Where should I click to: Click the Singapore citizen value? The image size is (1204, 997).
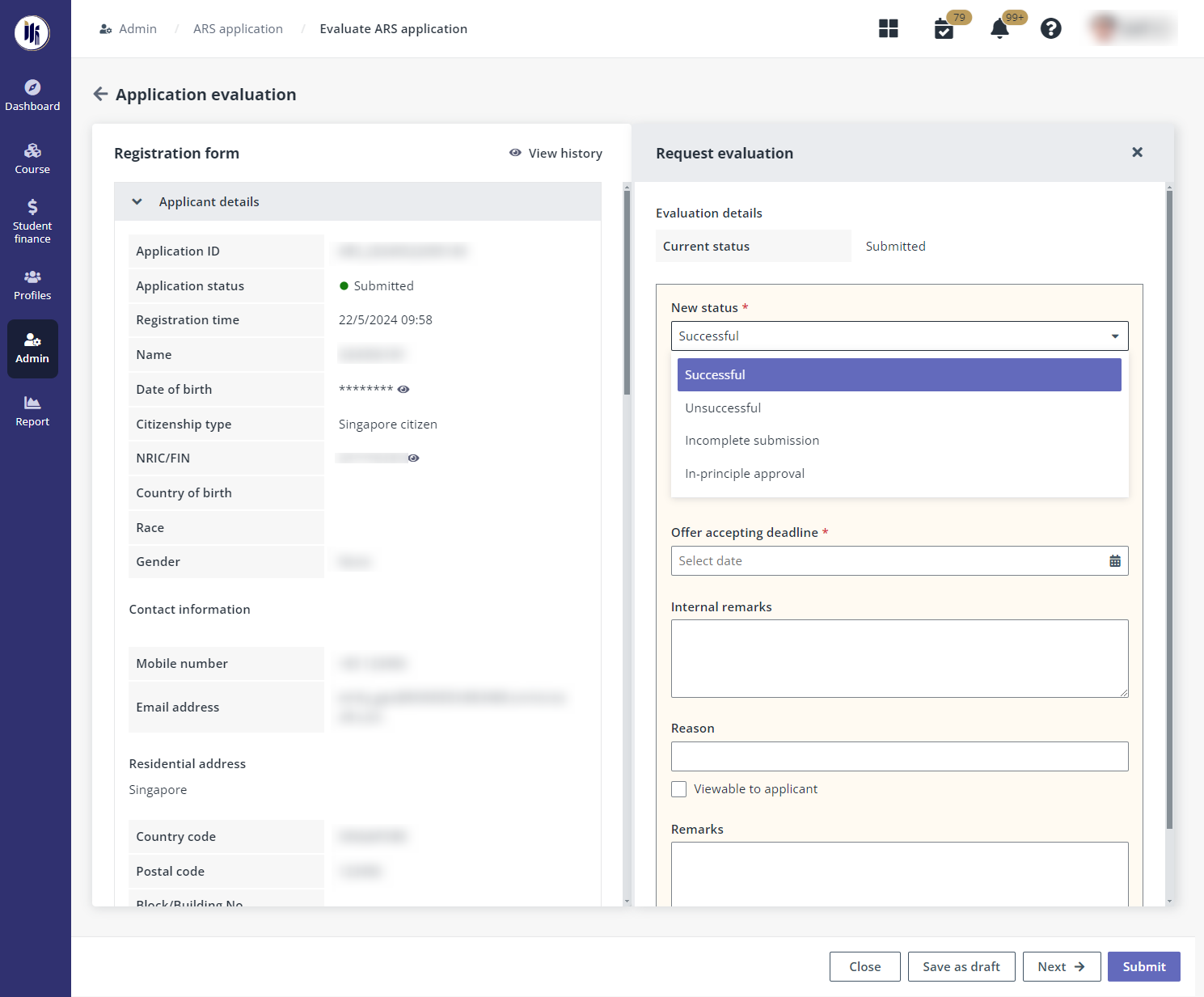pyautogui.click(x=388, y=425)
